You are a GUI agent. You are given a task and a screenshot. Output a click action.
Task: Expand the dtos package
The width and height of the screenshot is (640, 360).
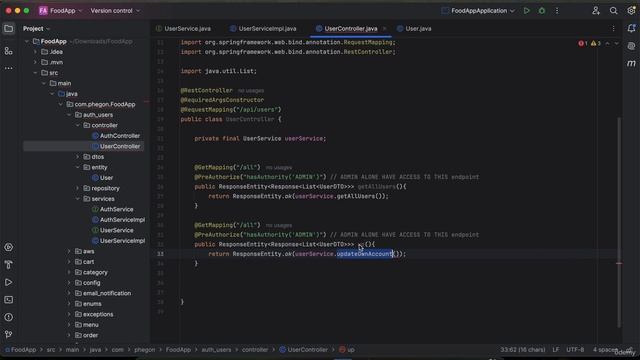78,157
